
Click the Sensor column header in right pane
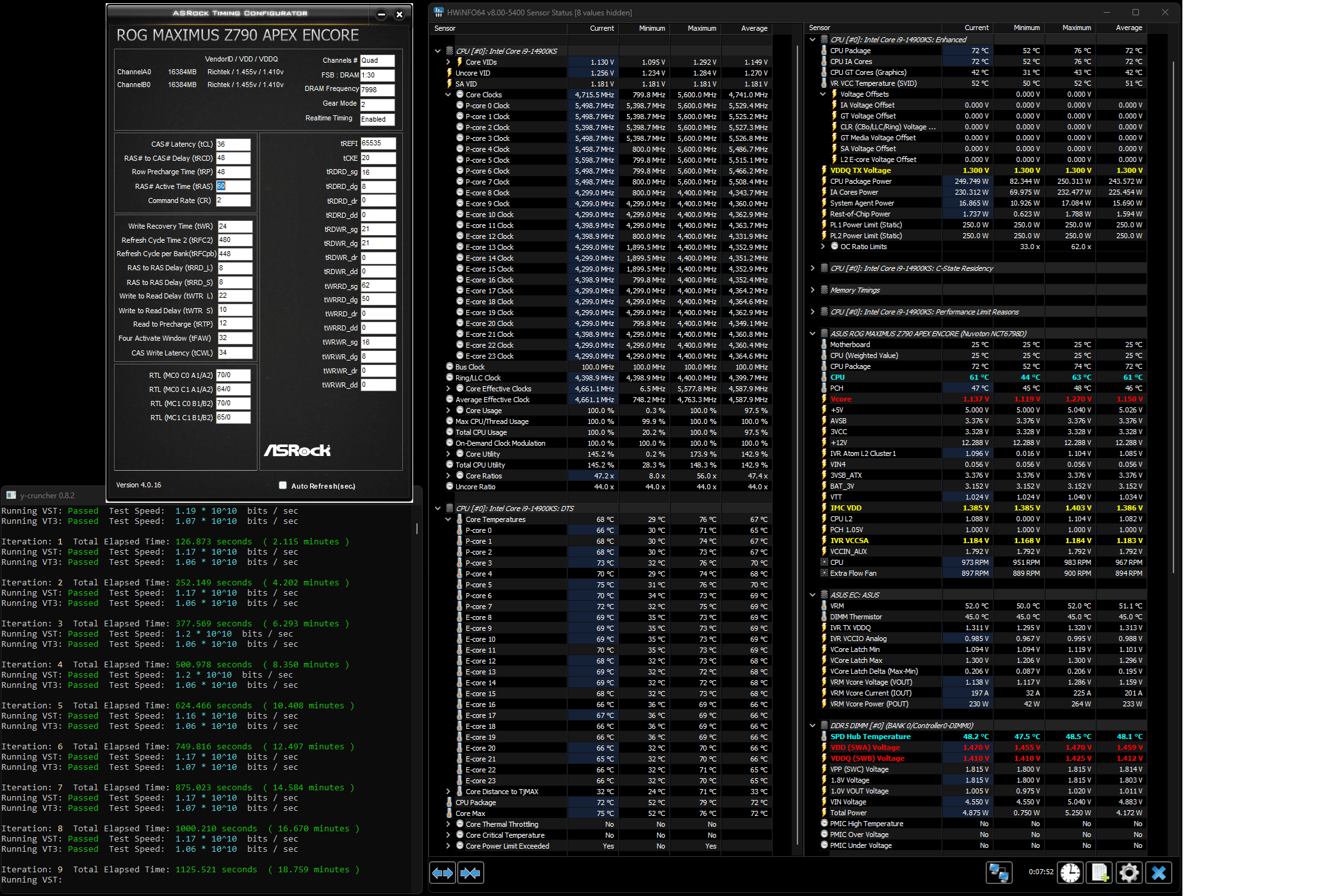click(874, 28)
